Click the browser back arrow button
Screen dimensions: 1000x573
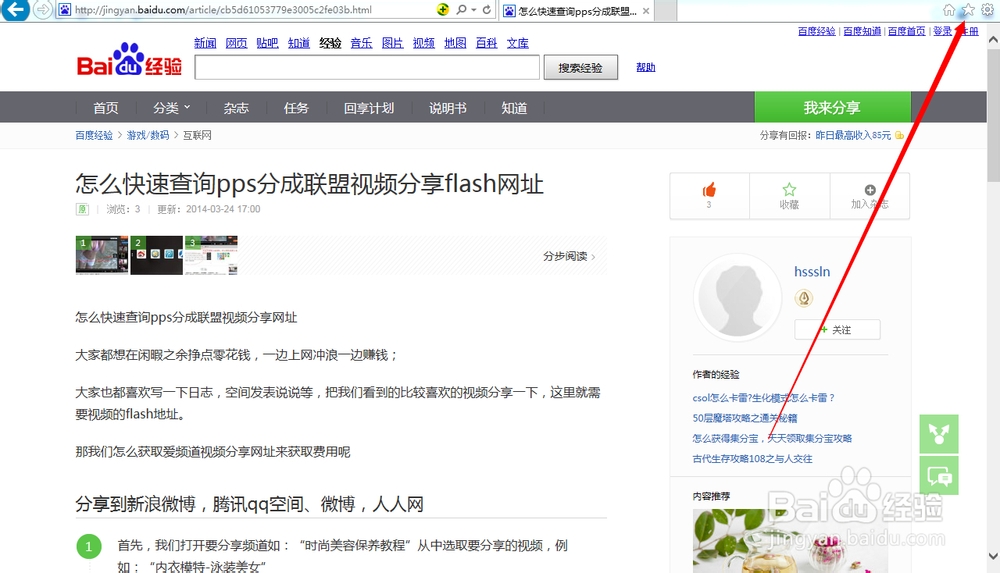tap(15, 9)
